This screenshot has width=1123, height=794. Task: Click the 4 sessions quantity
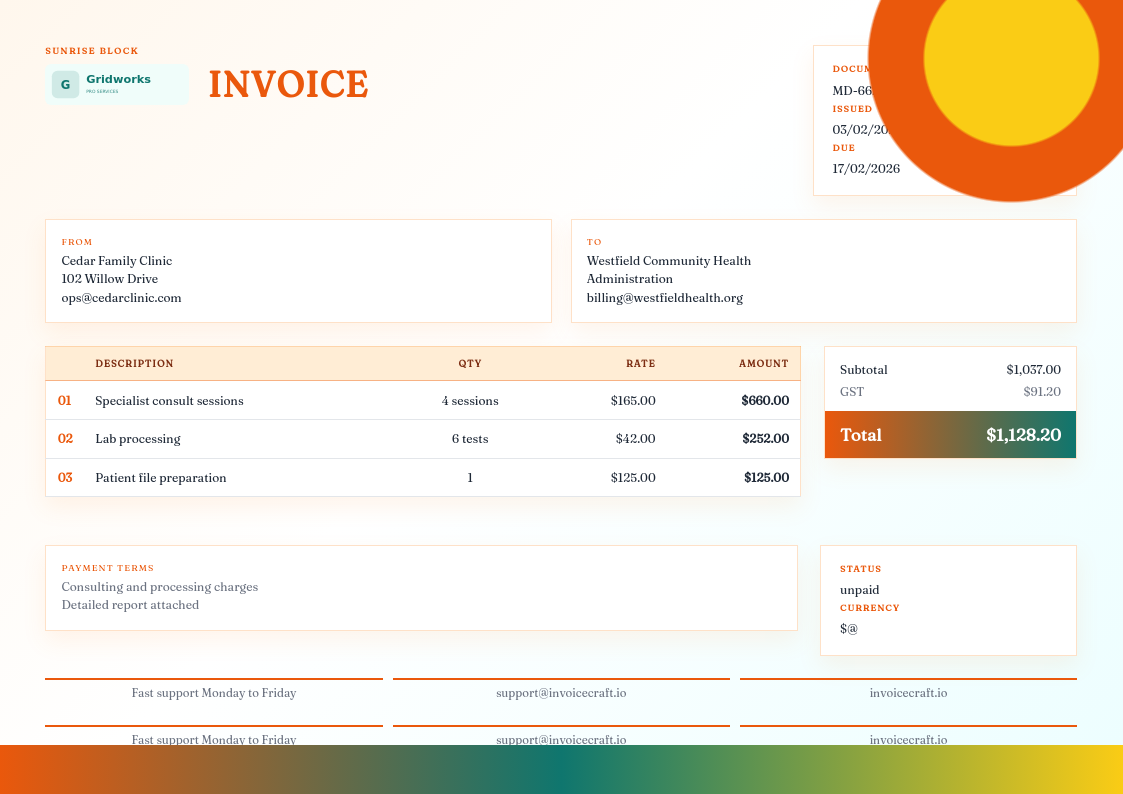(x=470, y=401)
